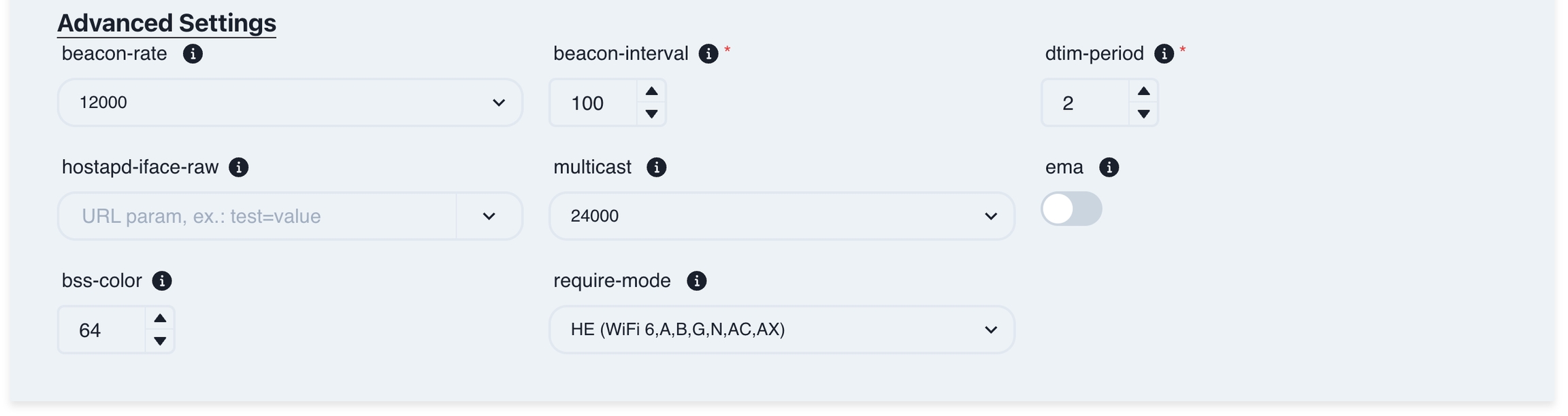Viewport: 1568px width, 416px height.
Task: Enable the ema toggle switch
Action: click(1071, 209)
